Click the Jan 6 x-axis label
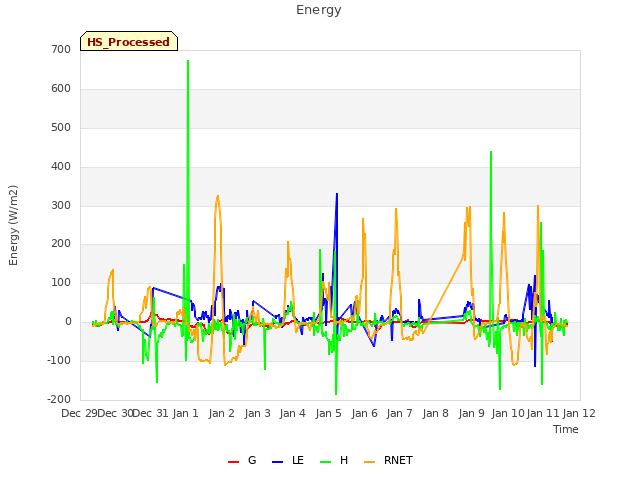640x480 pixels. click(364, 413)
